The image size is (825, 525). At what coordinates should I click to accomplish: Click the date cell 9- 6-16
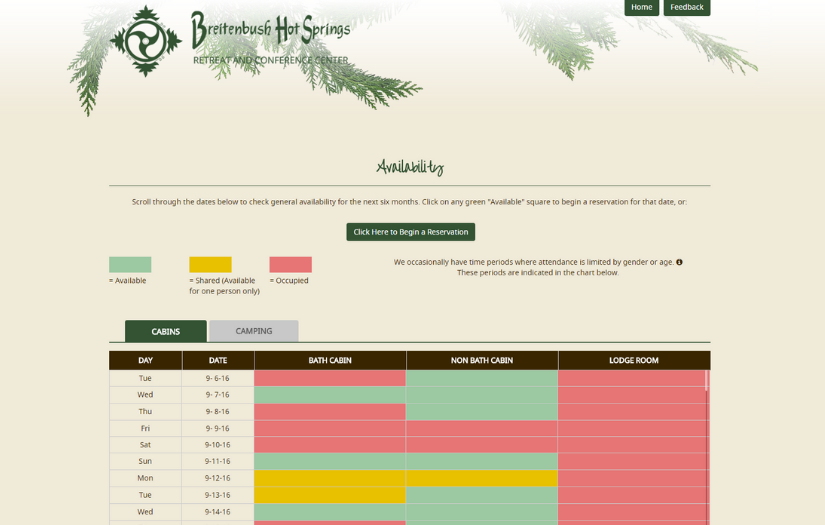click(x=218, y=378)
